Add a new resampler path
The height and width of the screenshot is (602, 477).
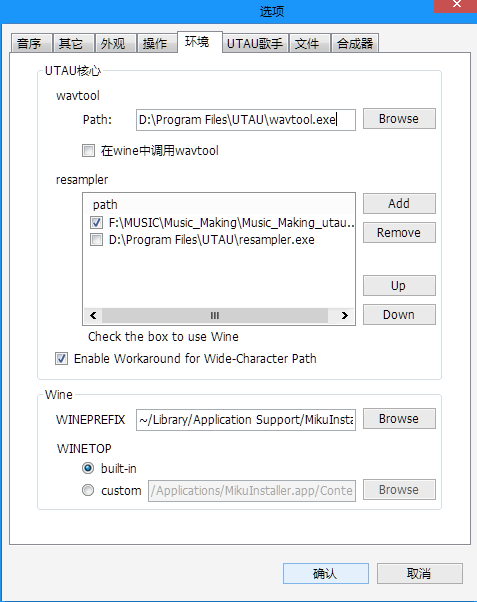[x=399, y=203]
